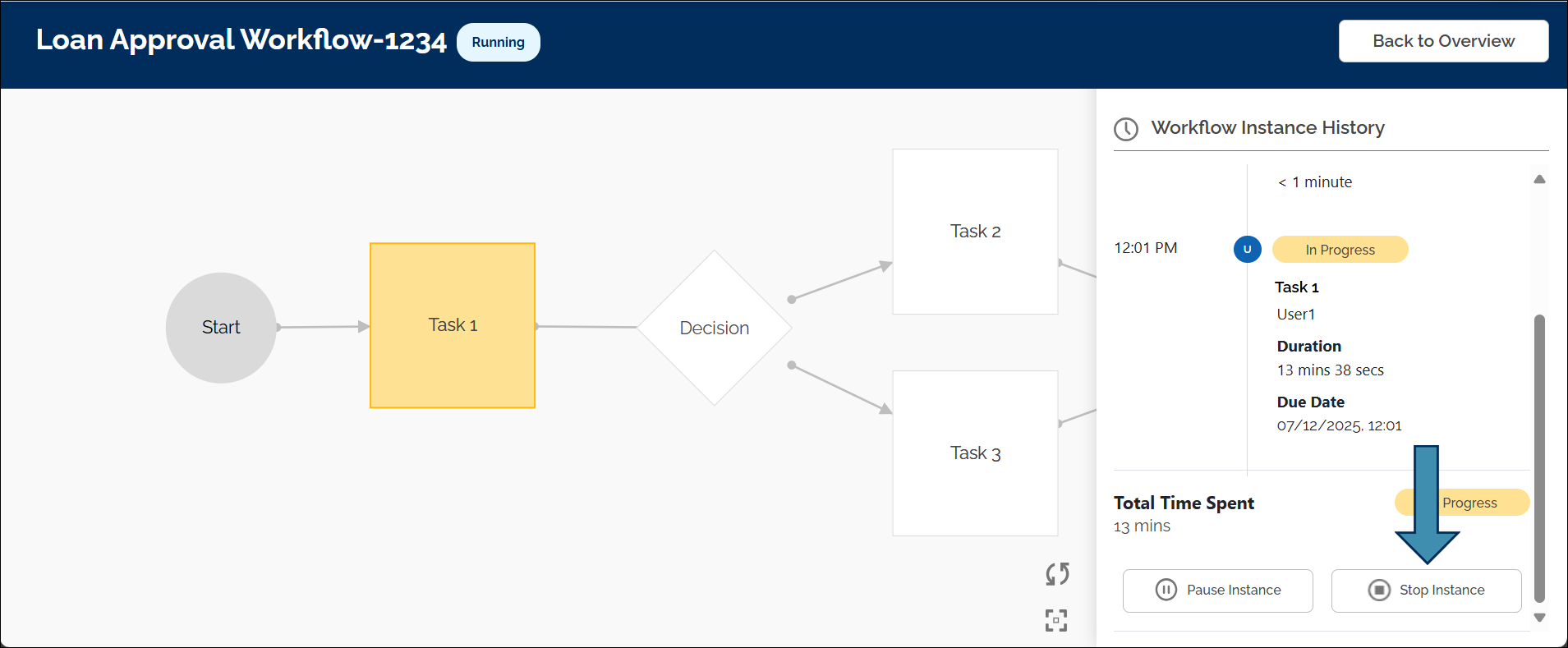Click the scrollbar down arrow in history panel

[x=1539, y=617]
